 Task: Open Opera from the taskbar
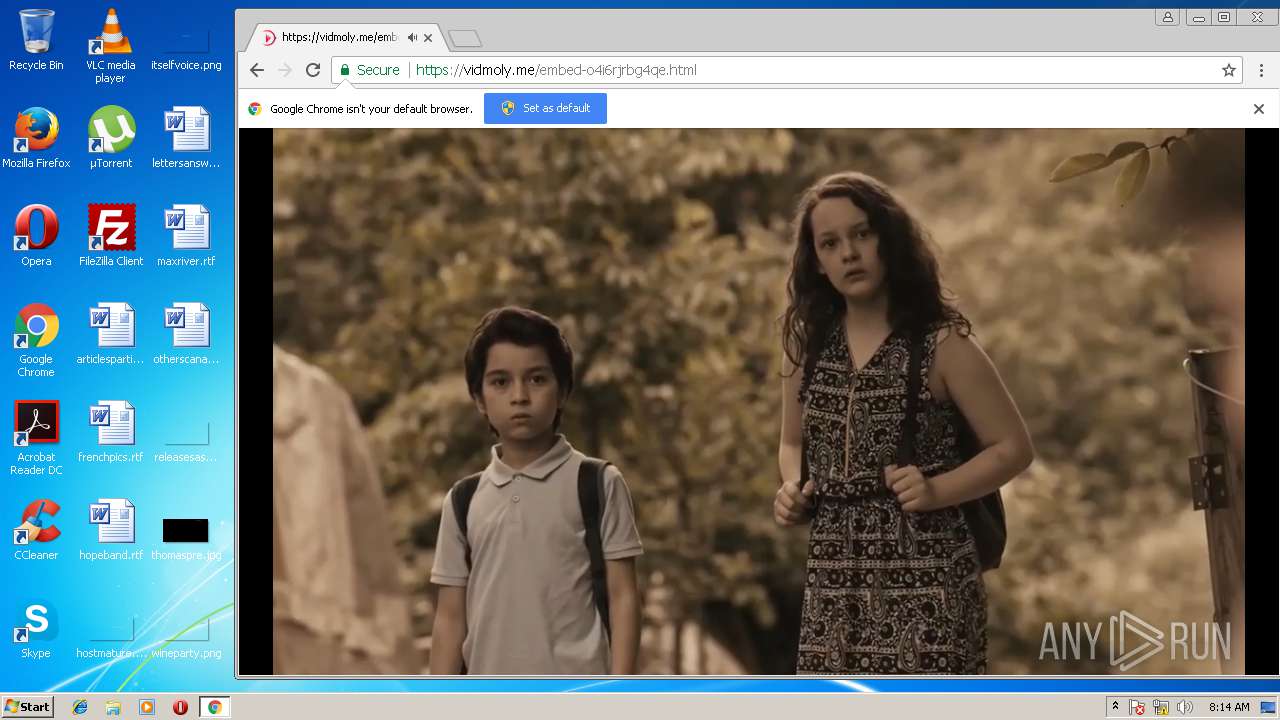point(180,707)
